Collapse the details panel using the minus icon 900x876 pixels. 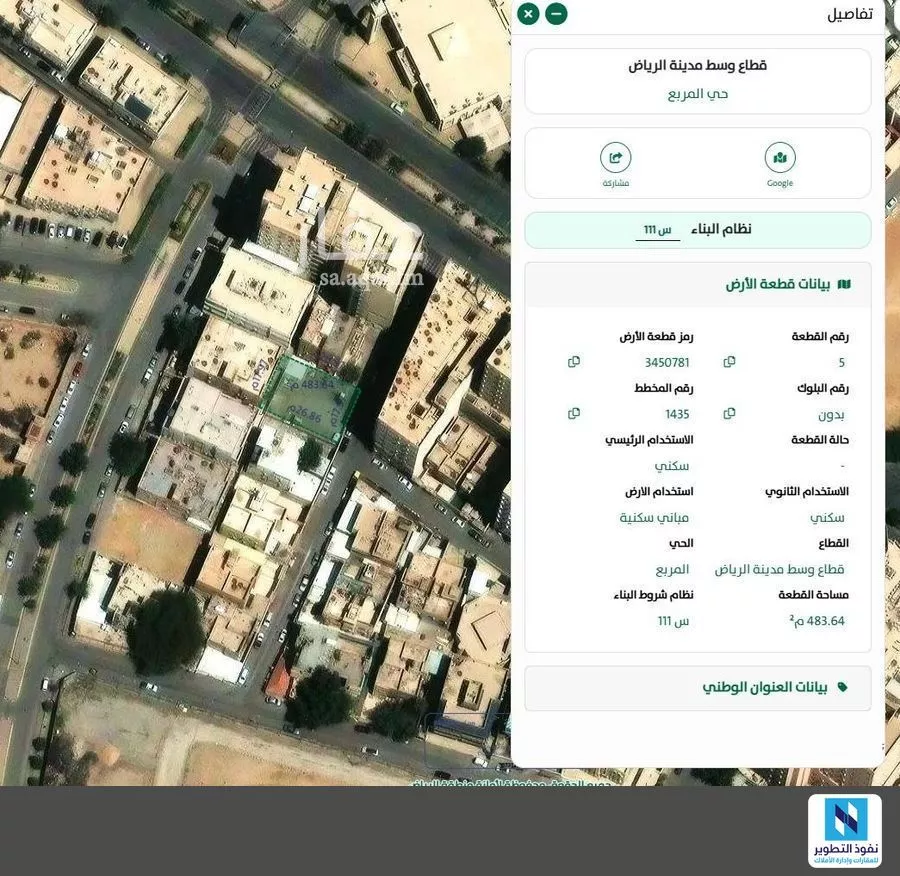pos(556,14)
